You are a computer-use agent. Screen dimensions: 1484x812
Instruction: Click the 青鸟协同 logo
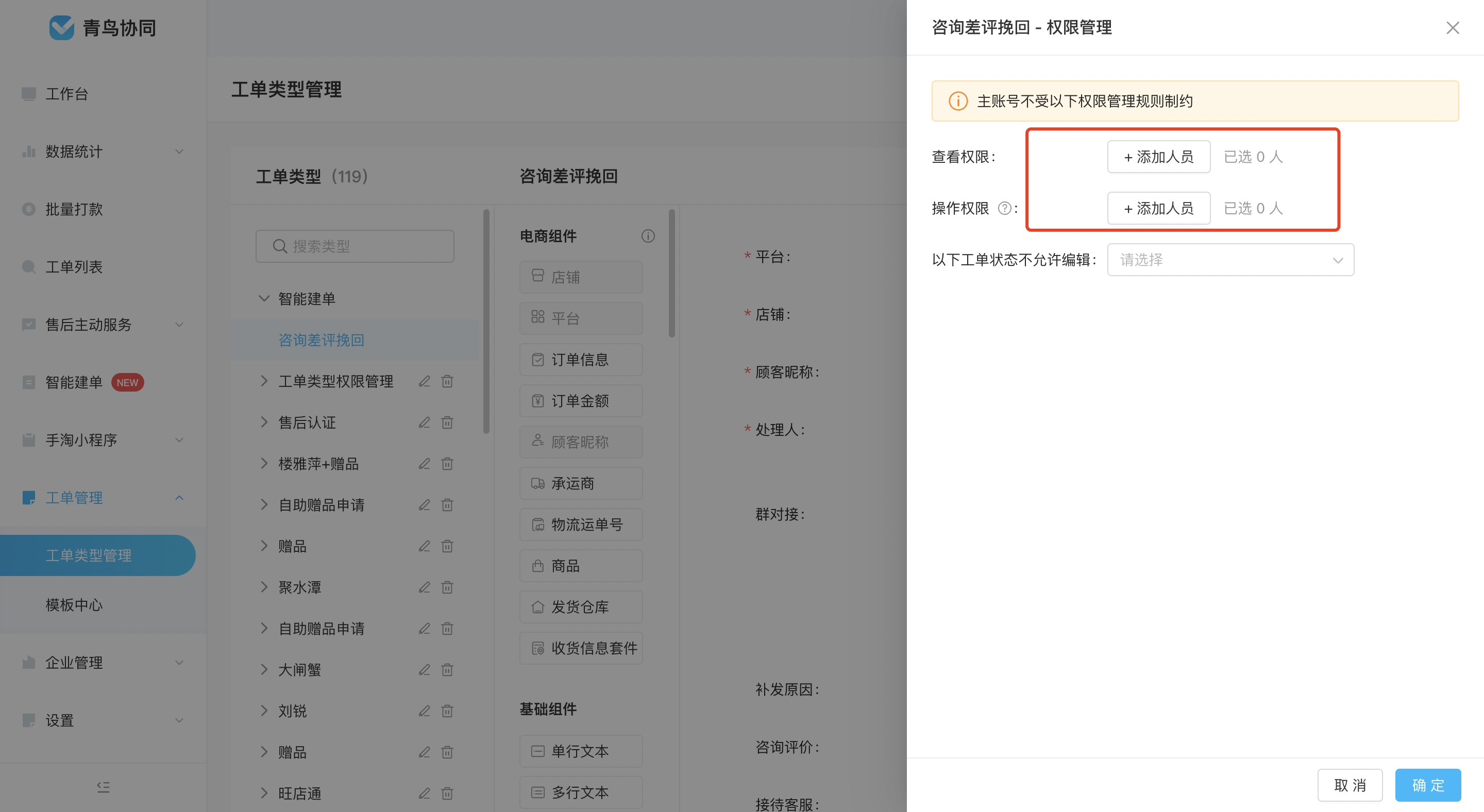click(x=103, y=28)
